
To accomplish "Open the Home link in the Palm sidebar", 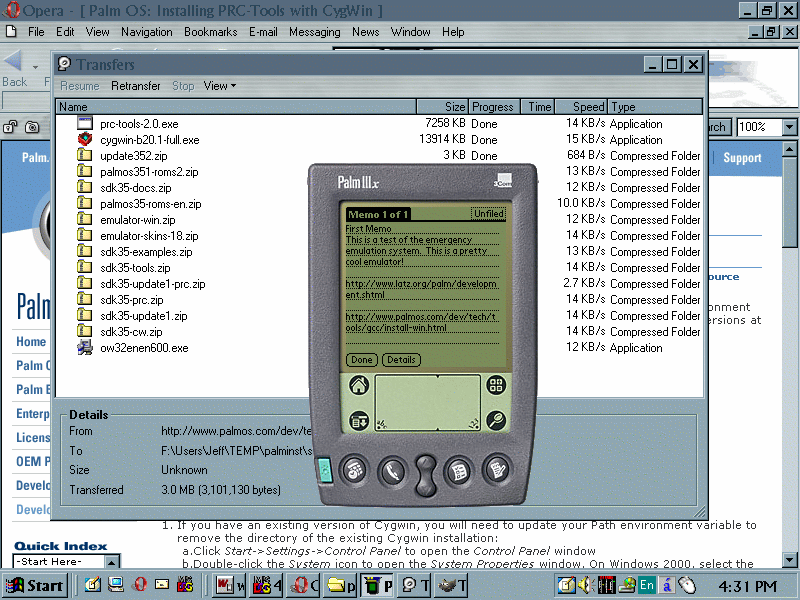I will (x=31, y=341).
